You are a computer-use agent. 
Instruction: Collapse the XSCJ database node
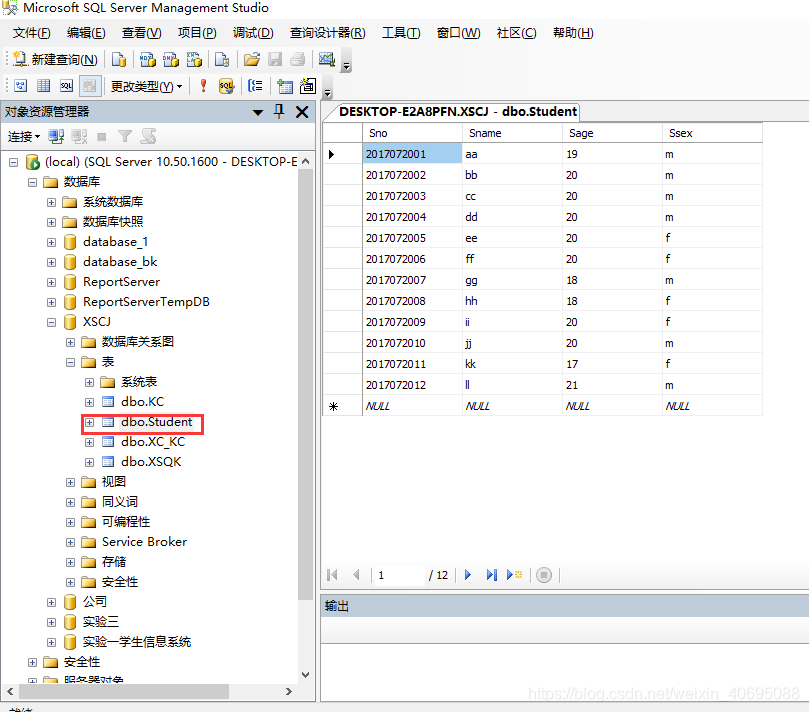(x=51, y=322)
